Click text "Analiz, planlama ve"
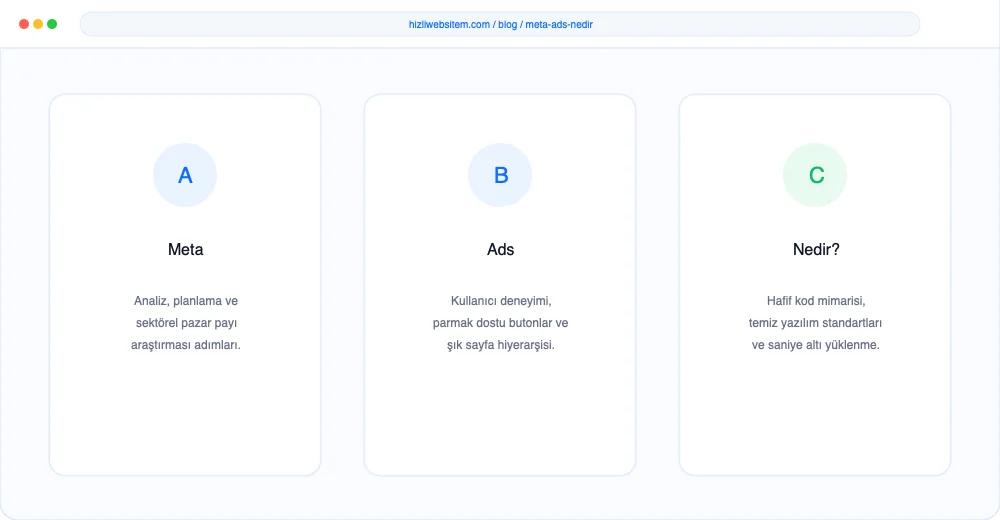The height and width of the screenshot is (520, 1000). [x=186, y=301]
